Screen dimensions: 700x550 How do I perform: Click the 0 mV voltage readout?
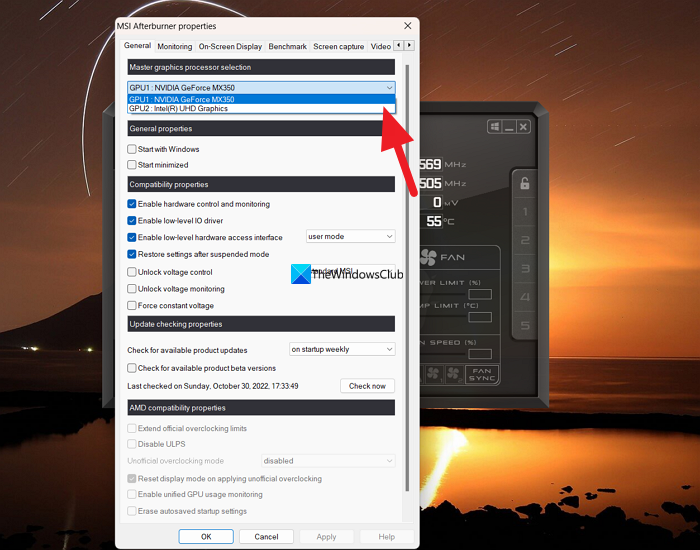coord(439,203)
